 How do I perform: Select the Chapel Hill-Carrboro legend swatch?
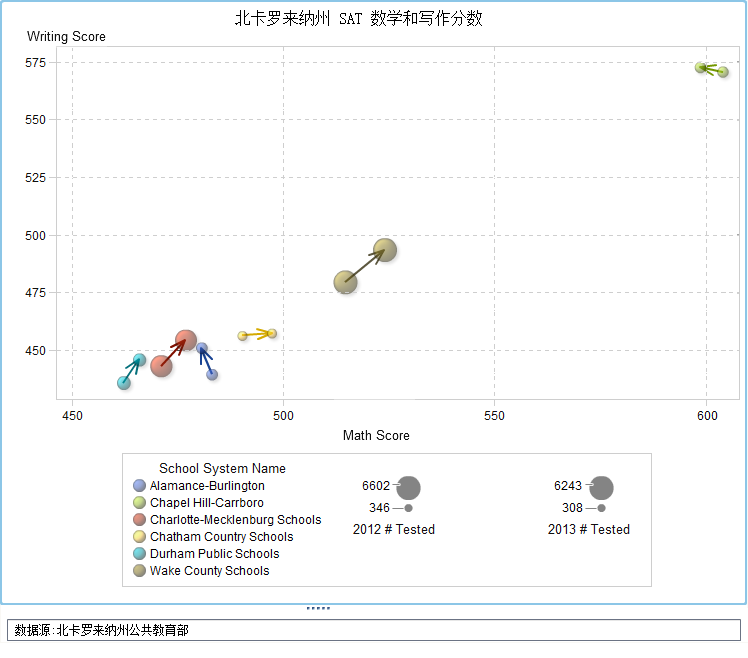140,503
